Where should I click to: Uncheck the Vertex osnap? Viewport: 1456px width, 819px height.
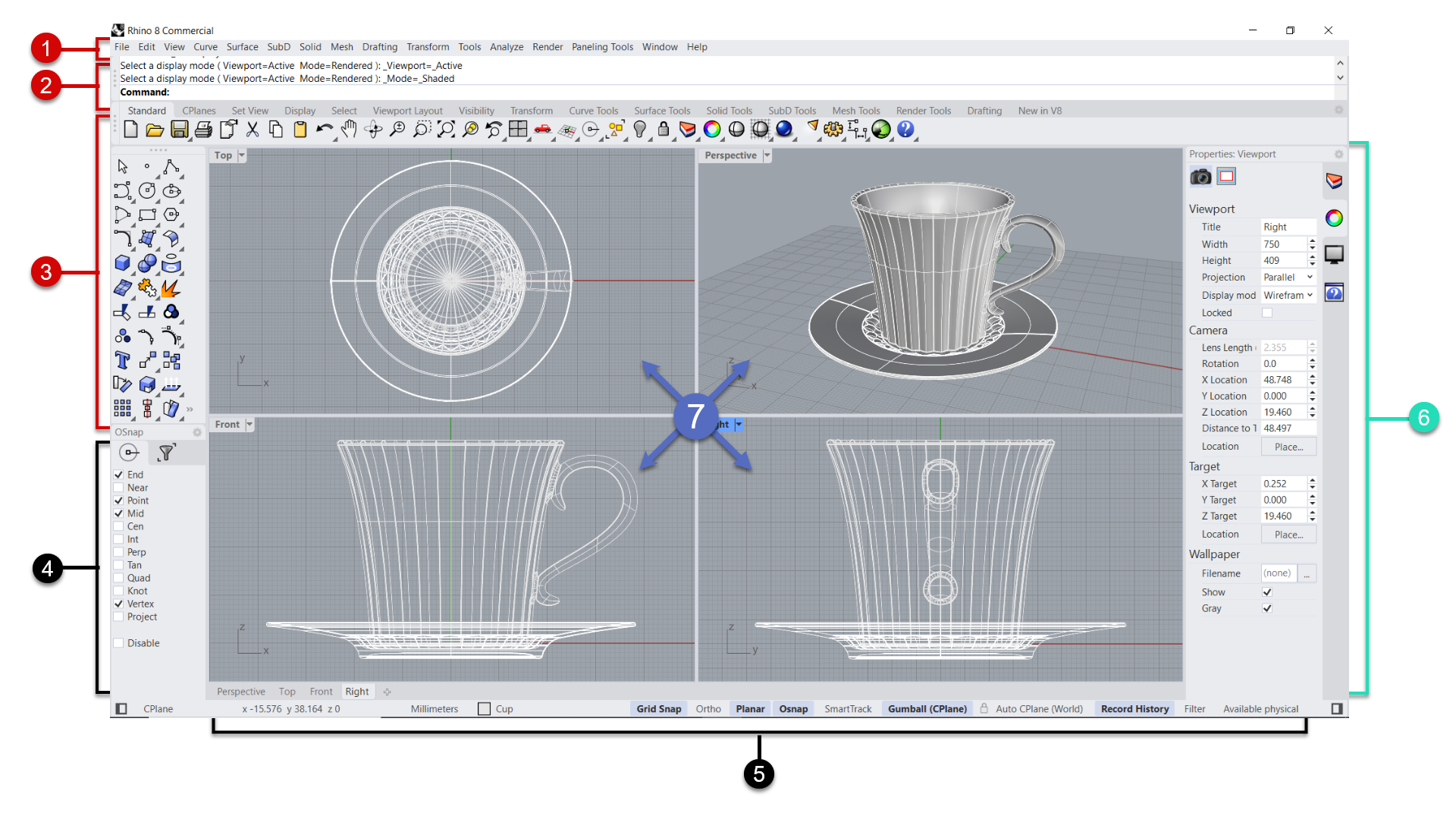[x=119, y=604]
